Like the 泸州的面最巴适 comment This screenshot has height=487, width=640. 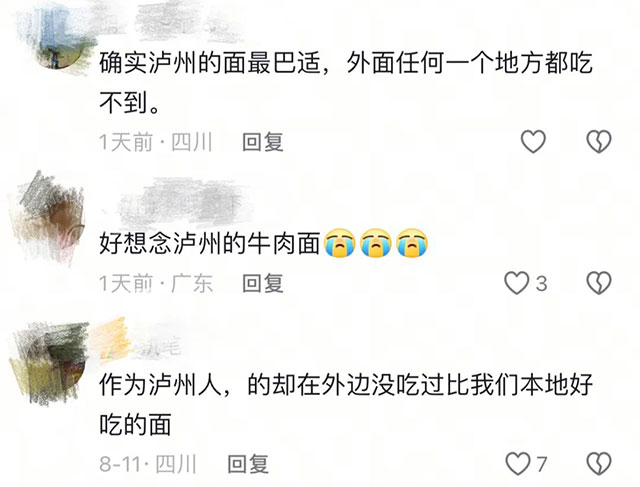533,142
